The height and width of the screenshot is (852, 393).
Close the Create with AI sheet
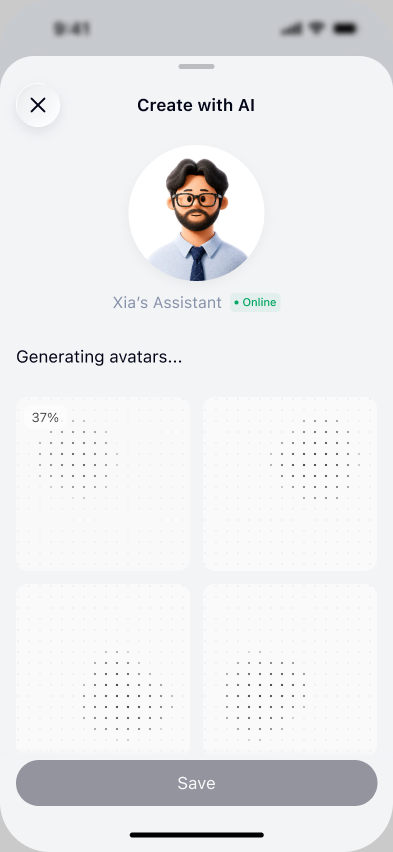38,105
